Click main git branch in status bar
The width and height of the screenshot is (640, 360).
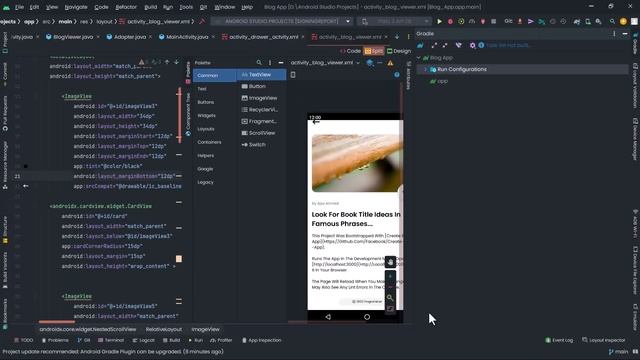[618, 351]
